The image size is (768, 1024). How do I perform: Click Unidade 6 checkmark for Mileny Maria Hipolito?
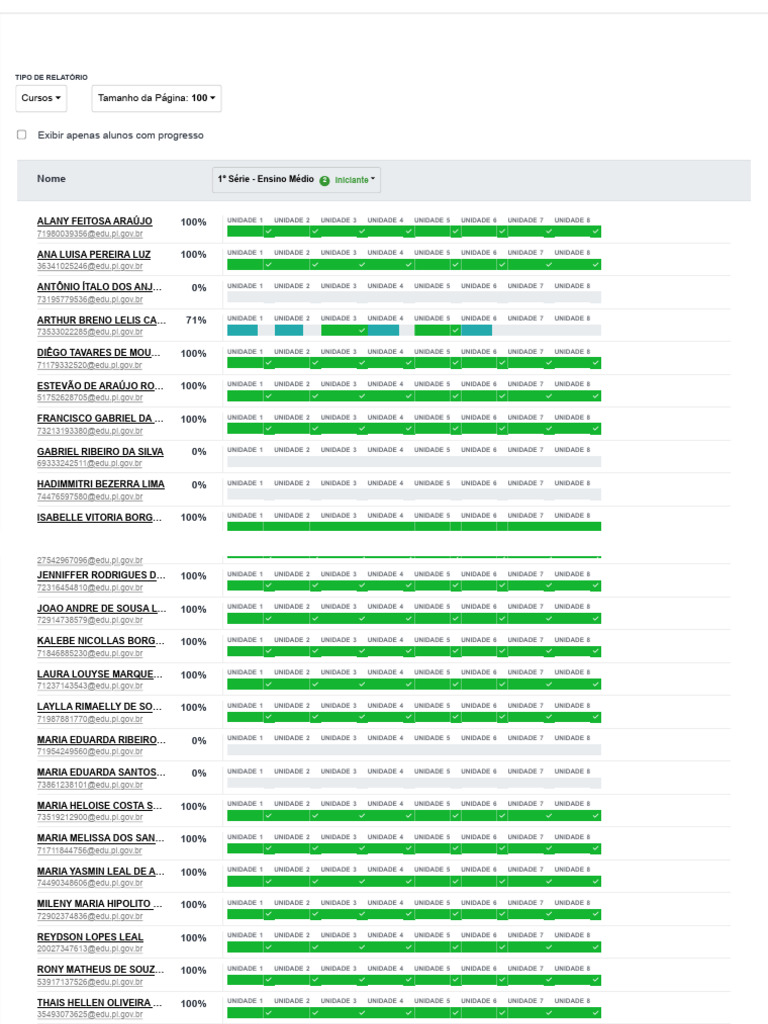502,915
